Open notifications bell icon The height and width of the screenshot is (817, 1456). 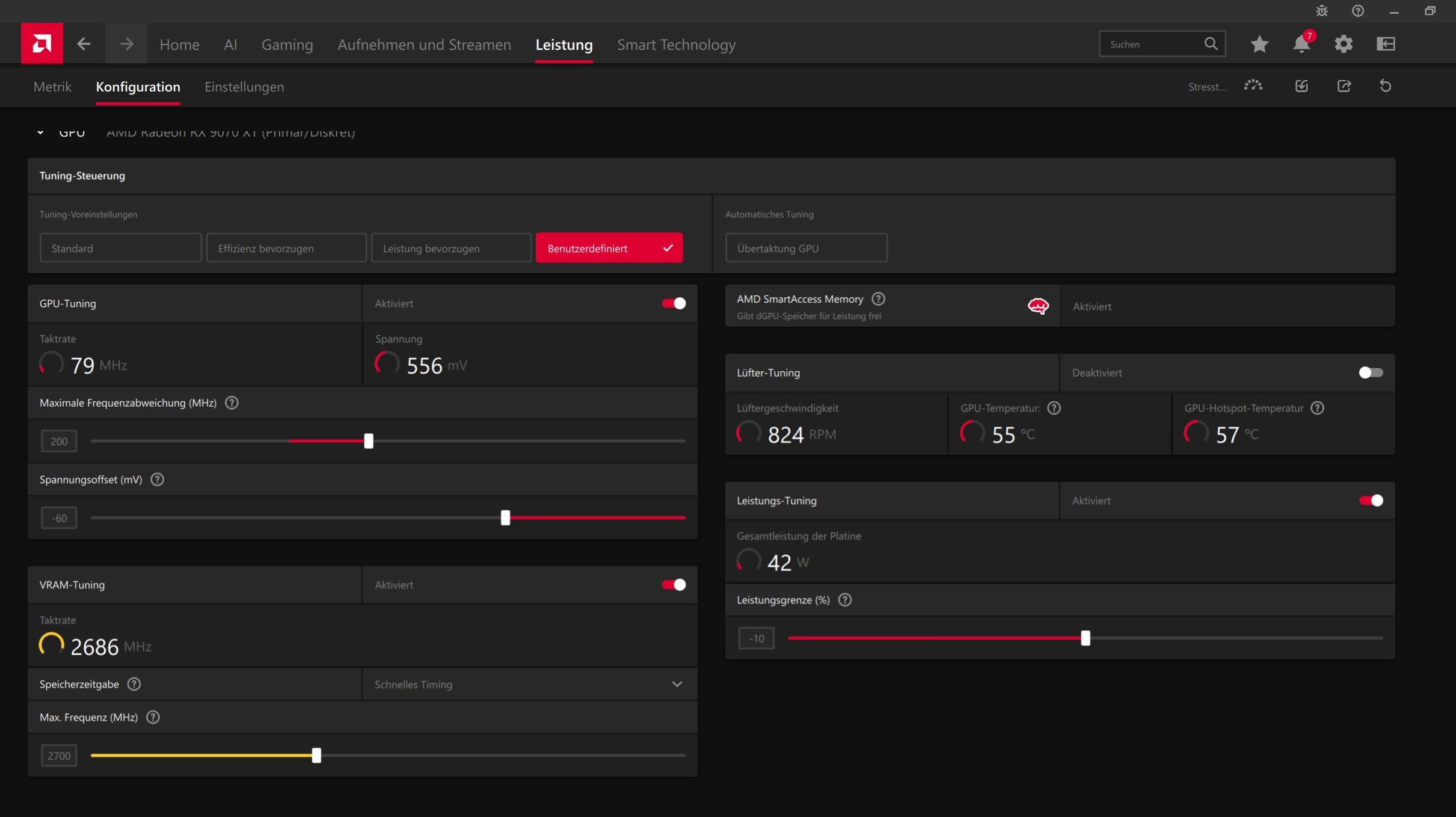[x=1301, y=44]
